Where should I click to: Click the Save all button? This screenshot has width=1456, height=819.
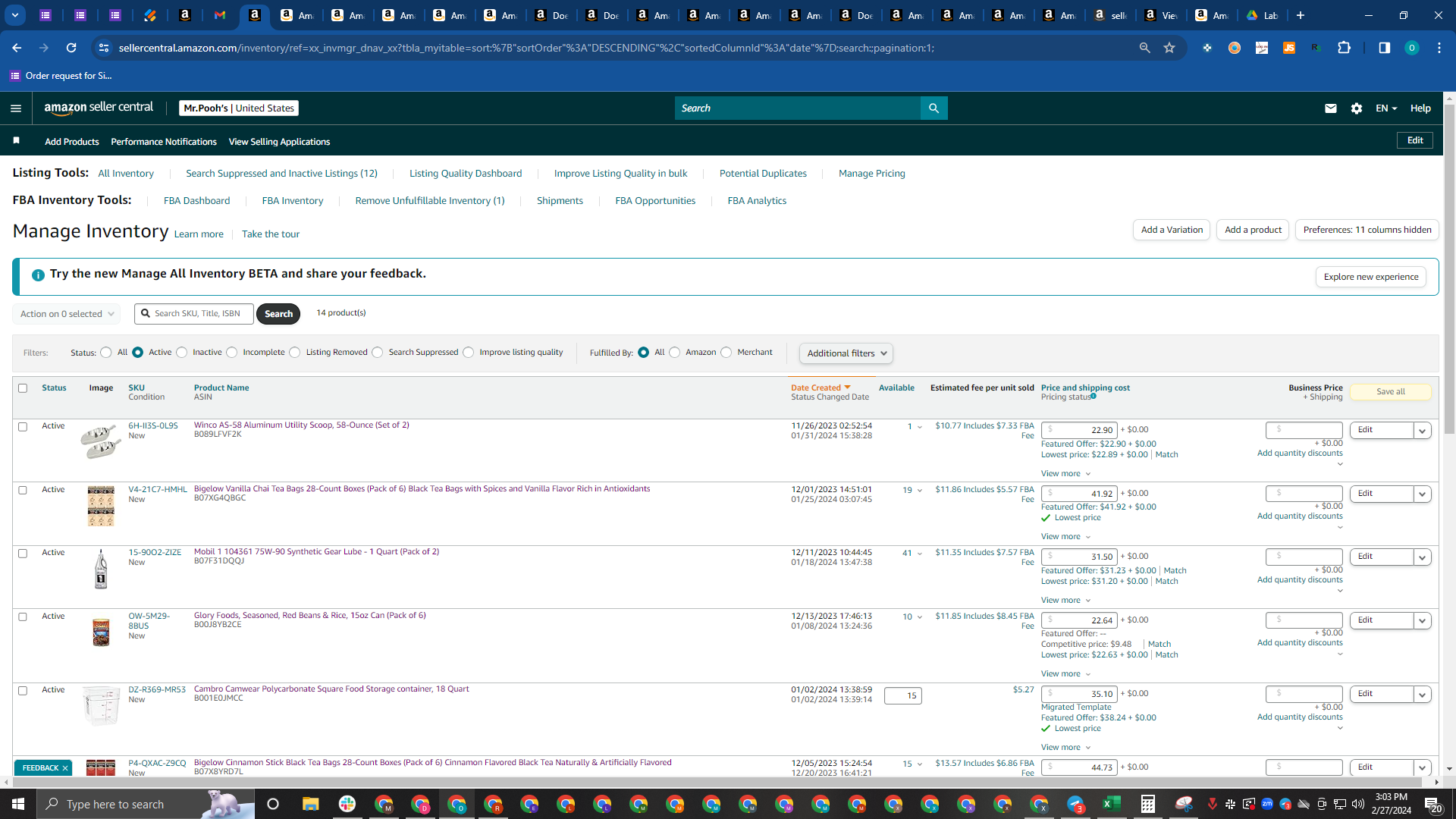tap(1391, 392)
